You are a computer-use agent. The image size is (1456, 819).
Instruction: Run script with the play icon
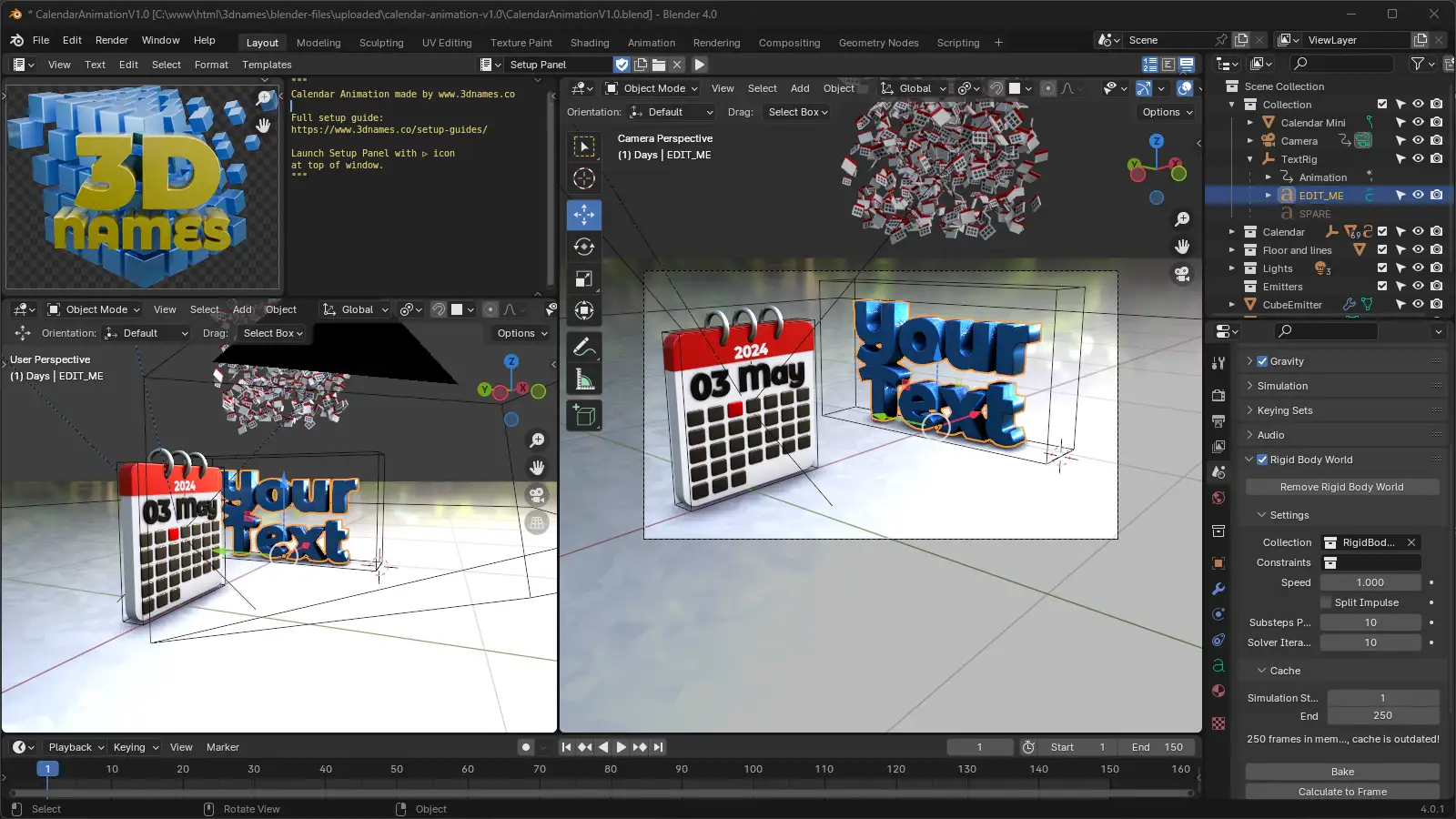coord(700,65)
